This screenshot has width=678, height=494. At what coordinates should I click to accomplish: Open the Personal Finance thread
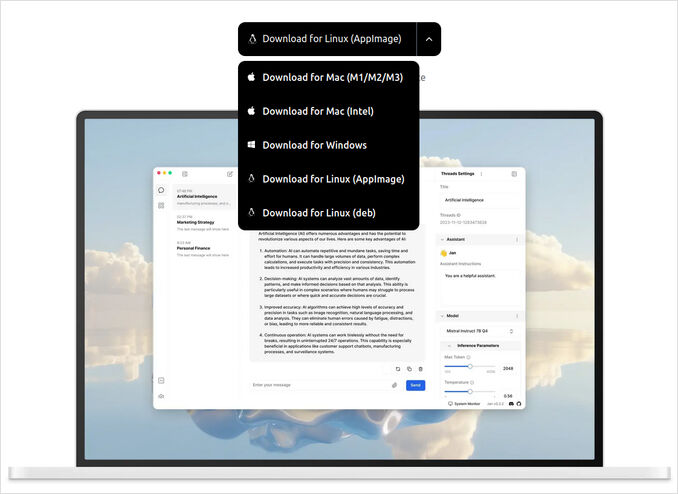(x=204, y=249)
